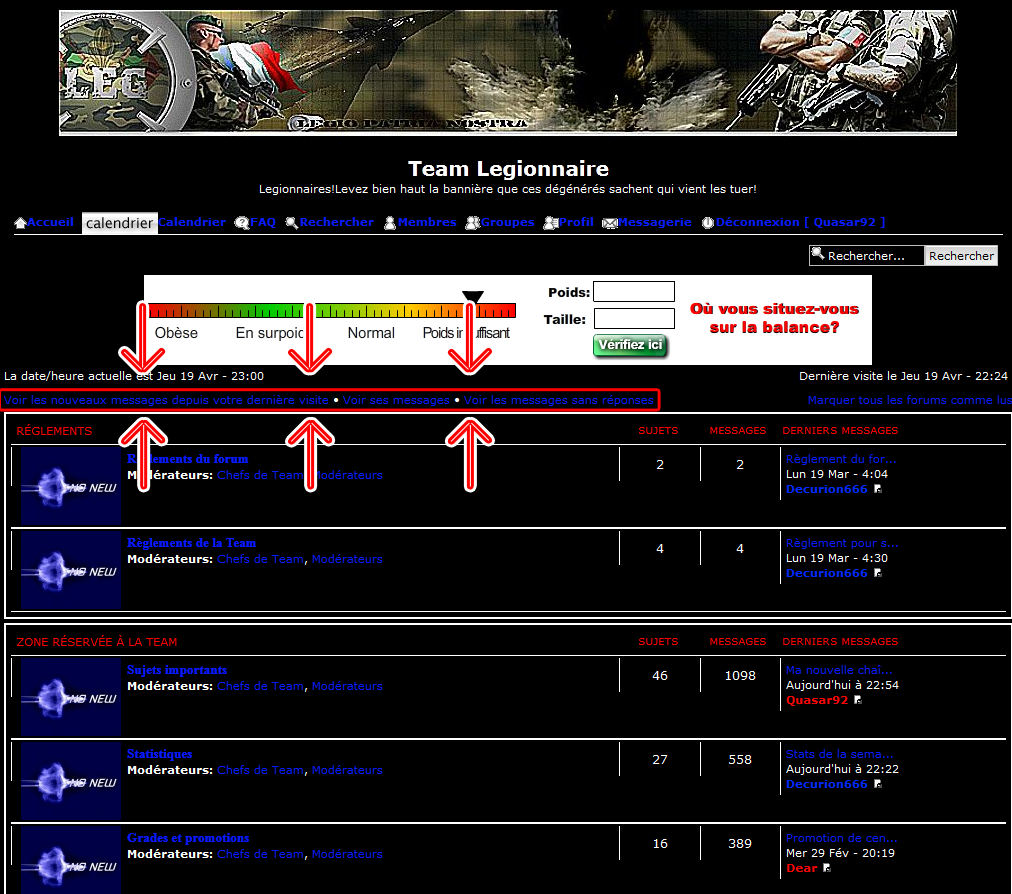
Task: Click the No New status icon for Règlements de la Team
Action: point(71,571)
